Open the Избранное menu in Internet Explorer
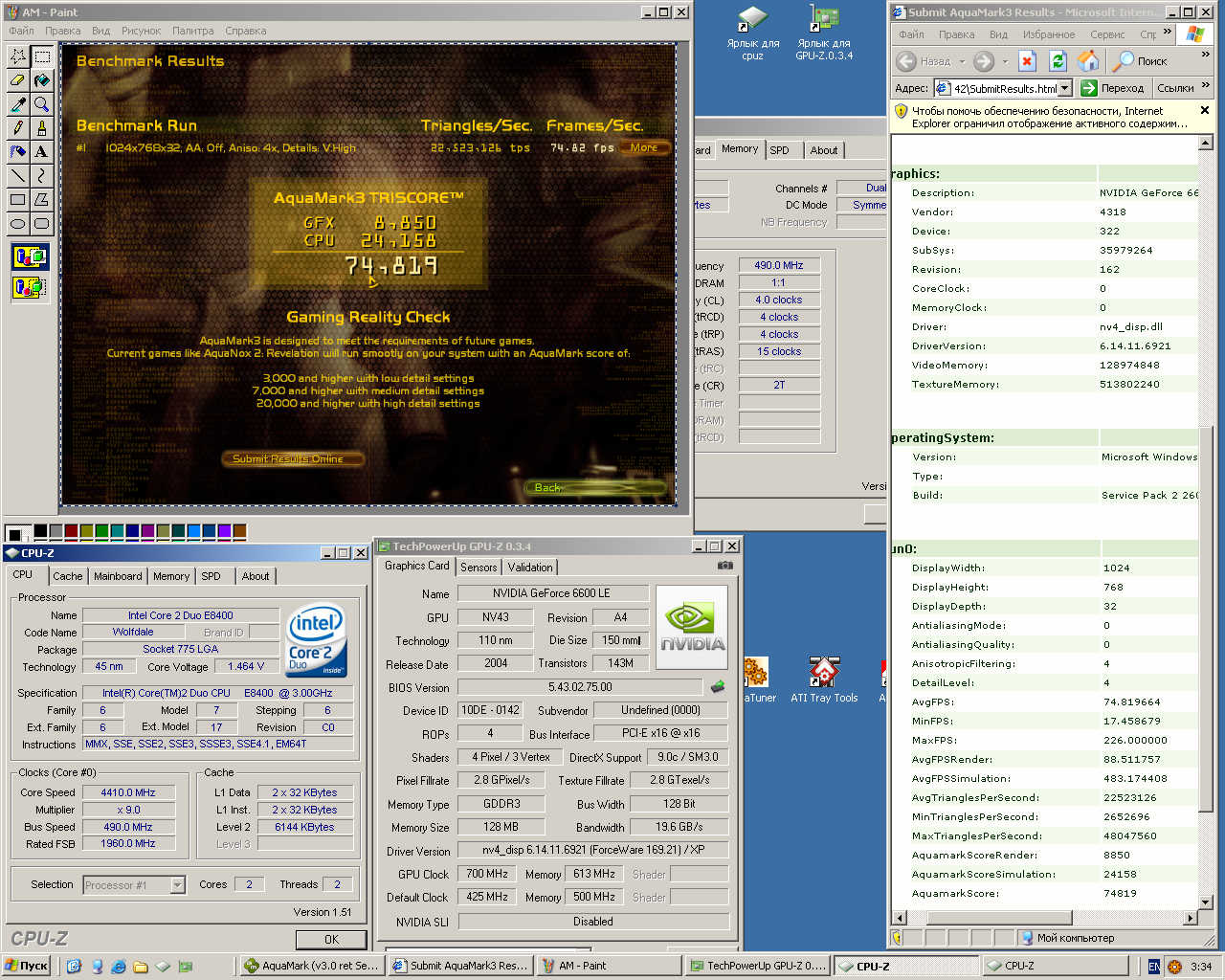 click(x=1049, y=34)
